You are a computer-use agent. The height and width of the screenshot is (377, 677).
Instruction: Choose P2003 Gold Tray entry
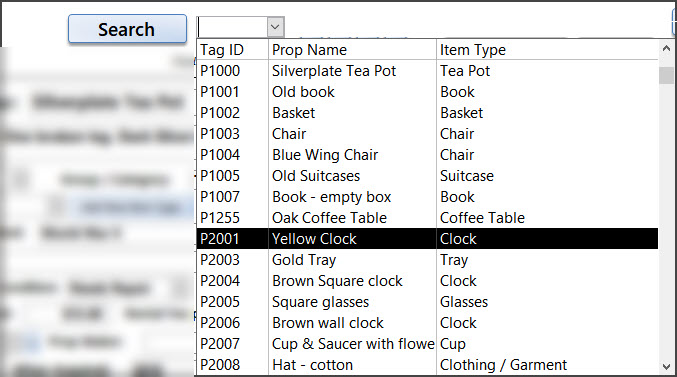coord(427,260)
